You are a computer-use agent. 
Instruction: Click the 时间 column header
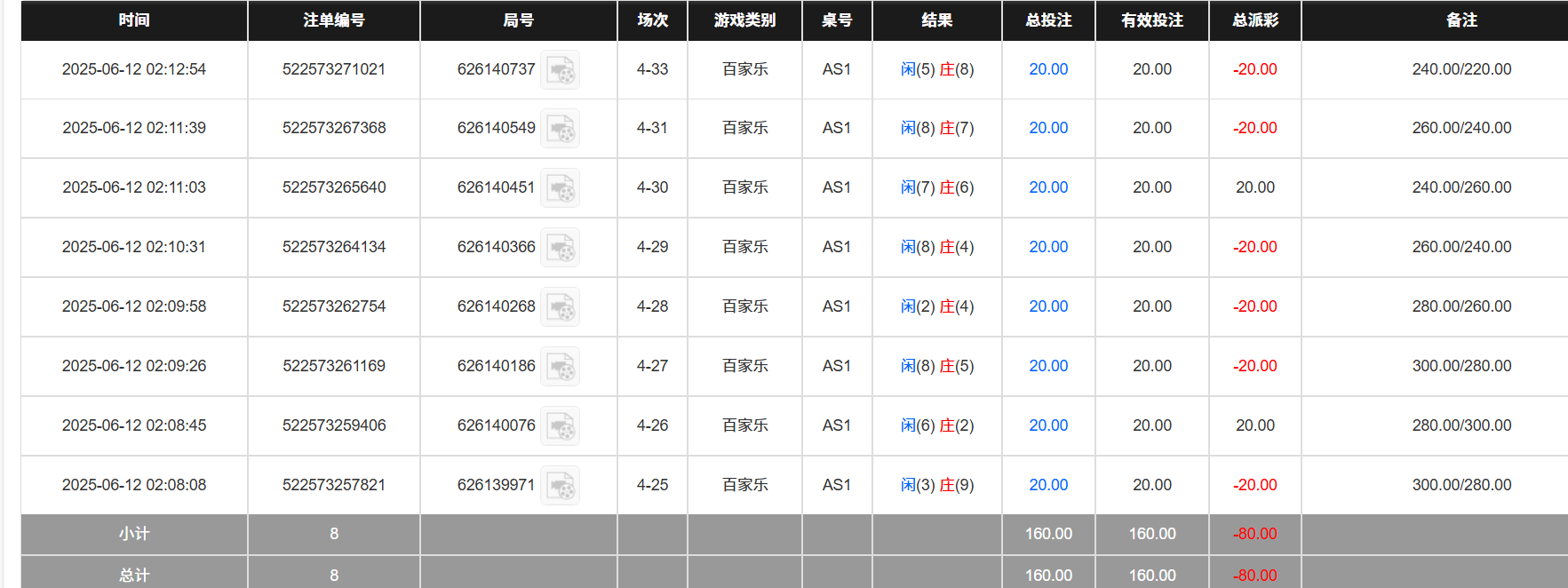(134, 20)
